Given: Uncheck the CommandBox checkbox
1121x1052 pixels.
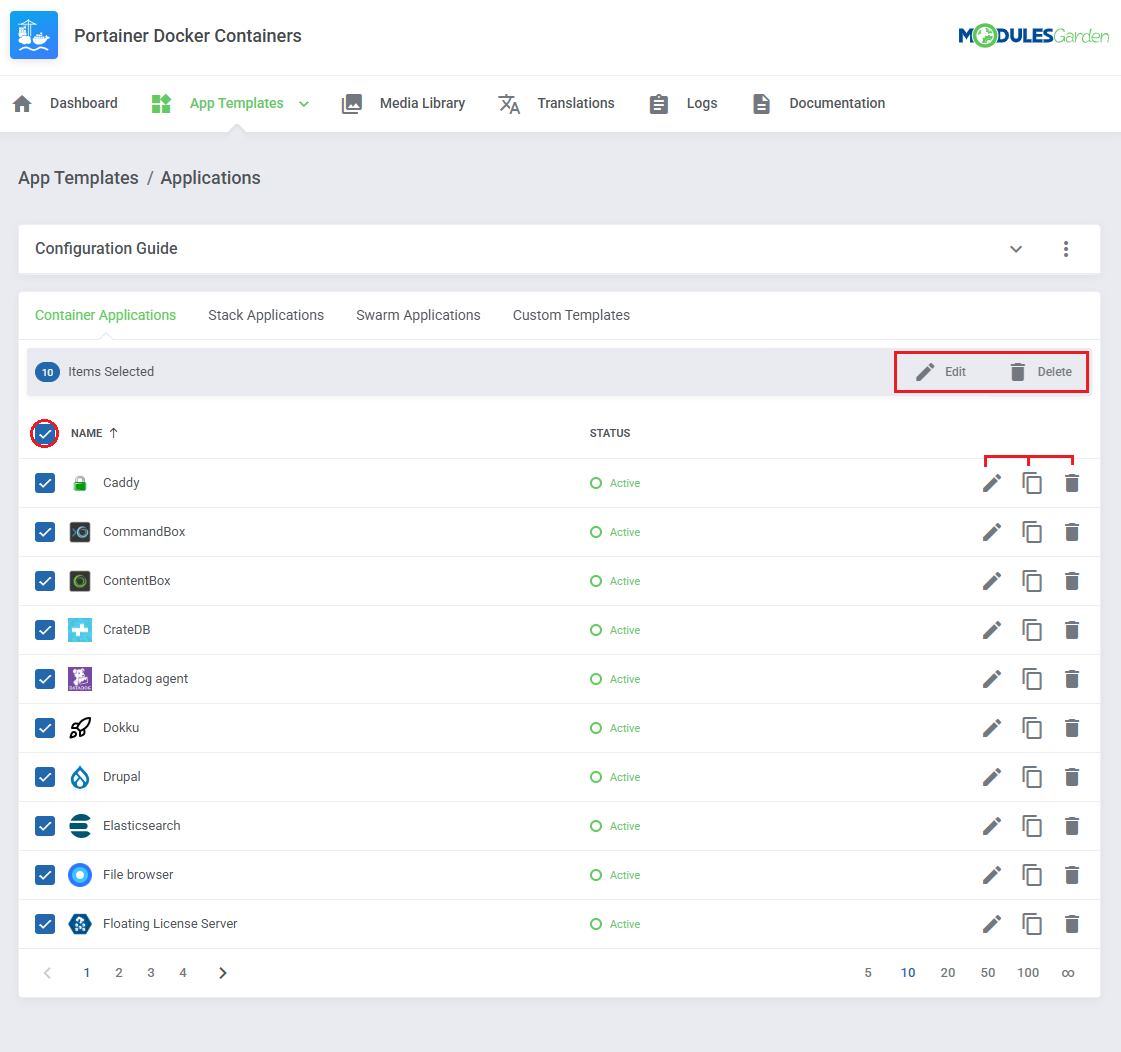Looking at the screenshot, I should click(45, 532).
